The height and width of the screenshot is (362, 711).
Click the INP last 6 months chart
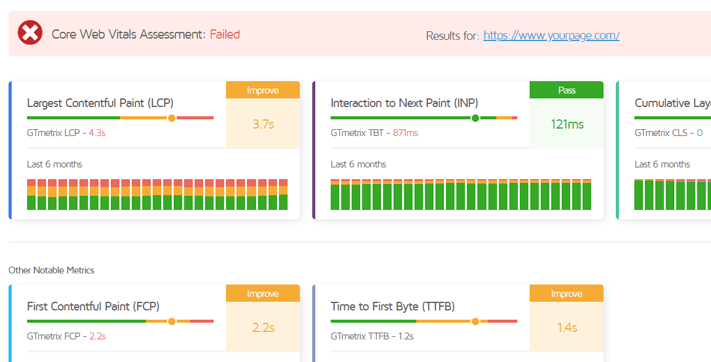(x=461, y=194)
